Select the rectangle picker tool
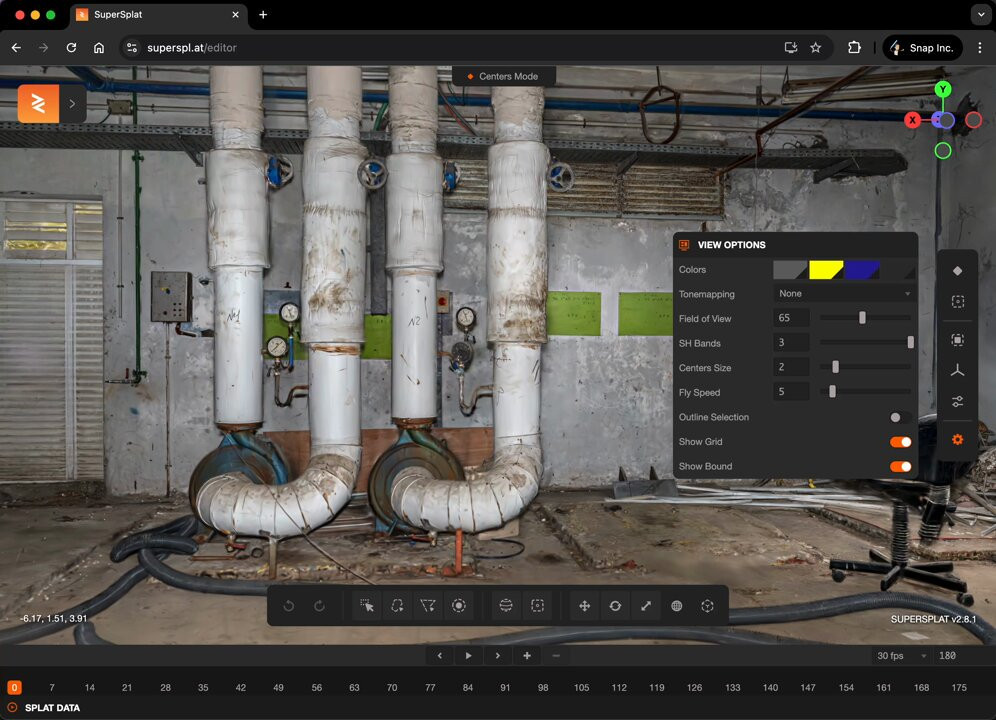 pos(368,606)
